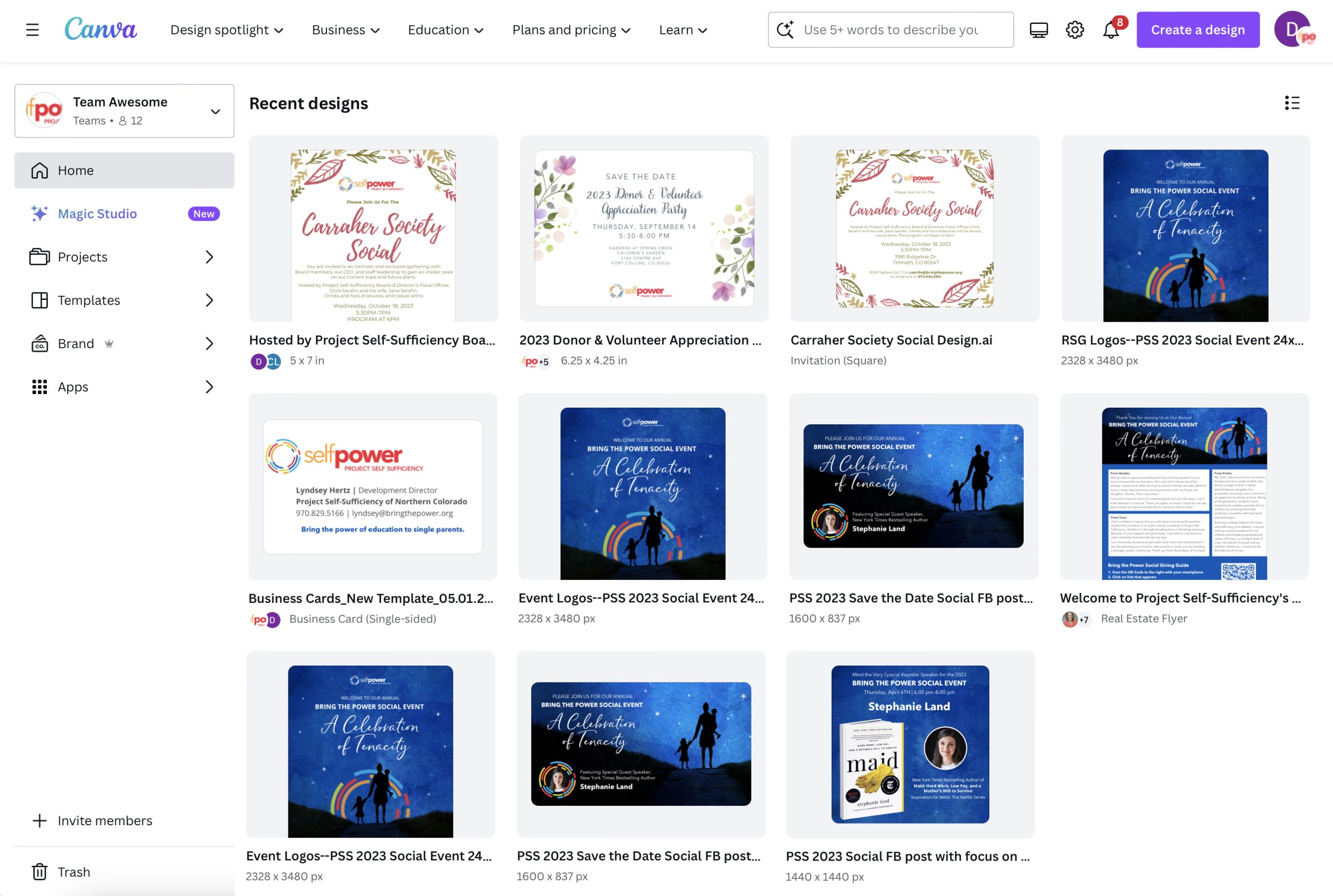Click the Create a design button

[x=1198, y=30]
